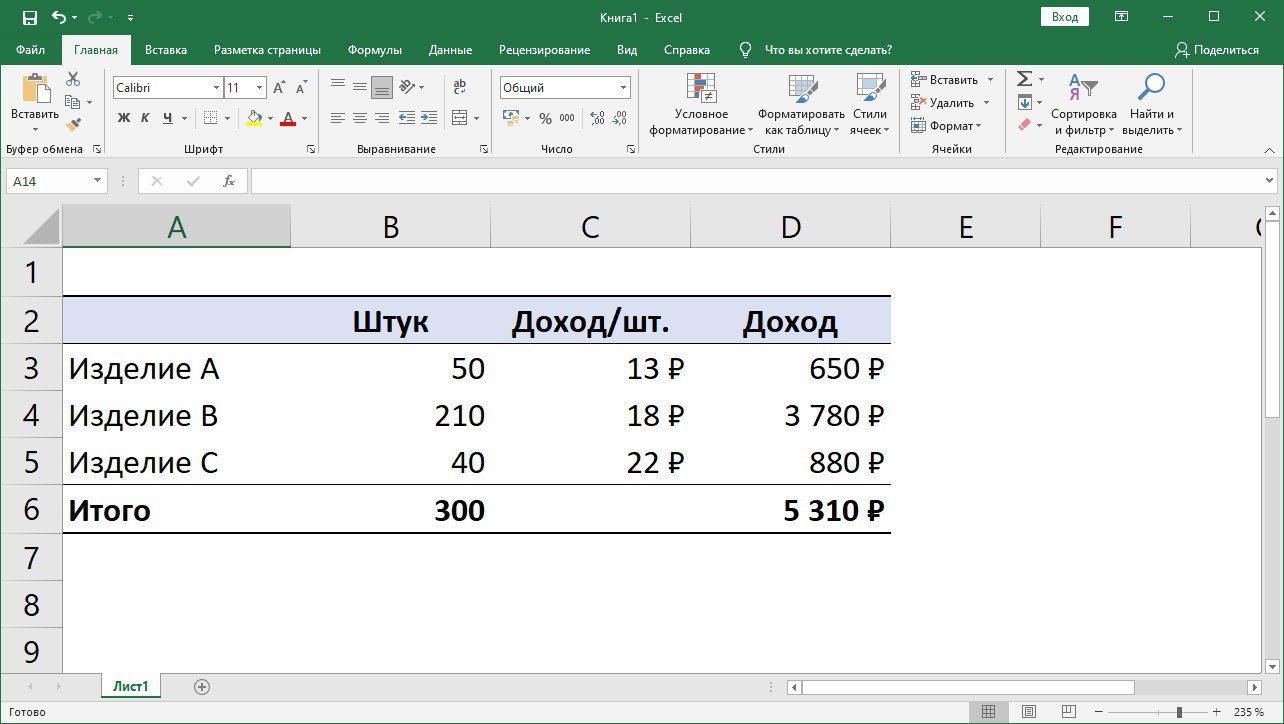1284x724 pixels.
Task: Click the font color A icon
Action: [288, 118]
